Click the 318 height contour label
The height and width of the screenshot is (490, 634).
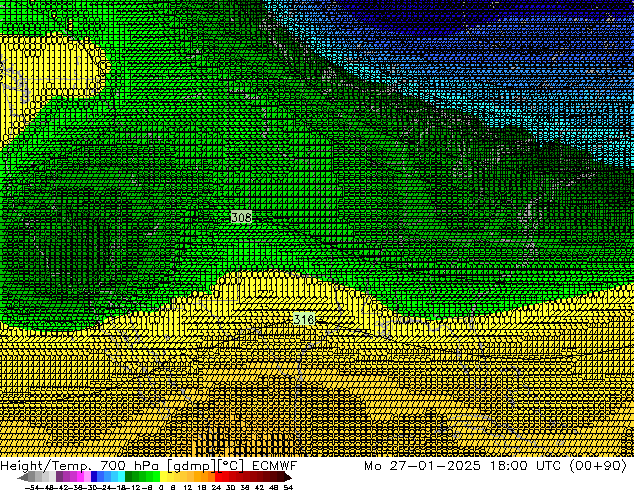pyautogui.click(x=304, y=319)
